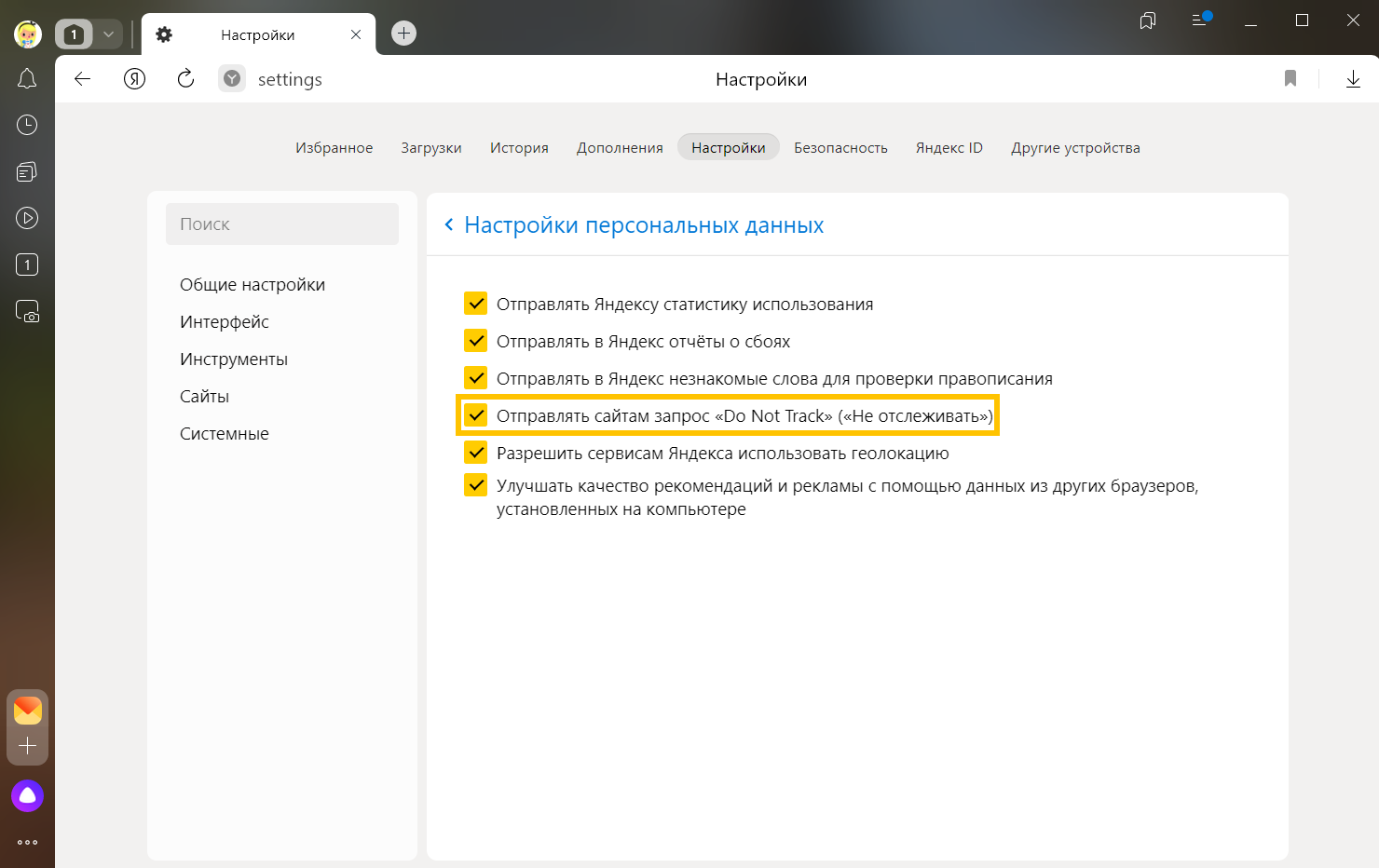Open sidebar more options three dots

point(27,842)
